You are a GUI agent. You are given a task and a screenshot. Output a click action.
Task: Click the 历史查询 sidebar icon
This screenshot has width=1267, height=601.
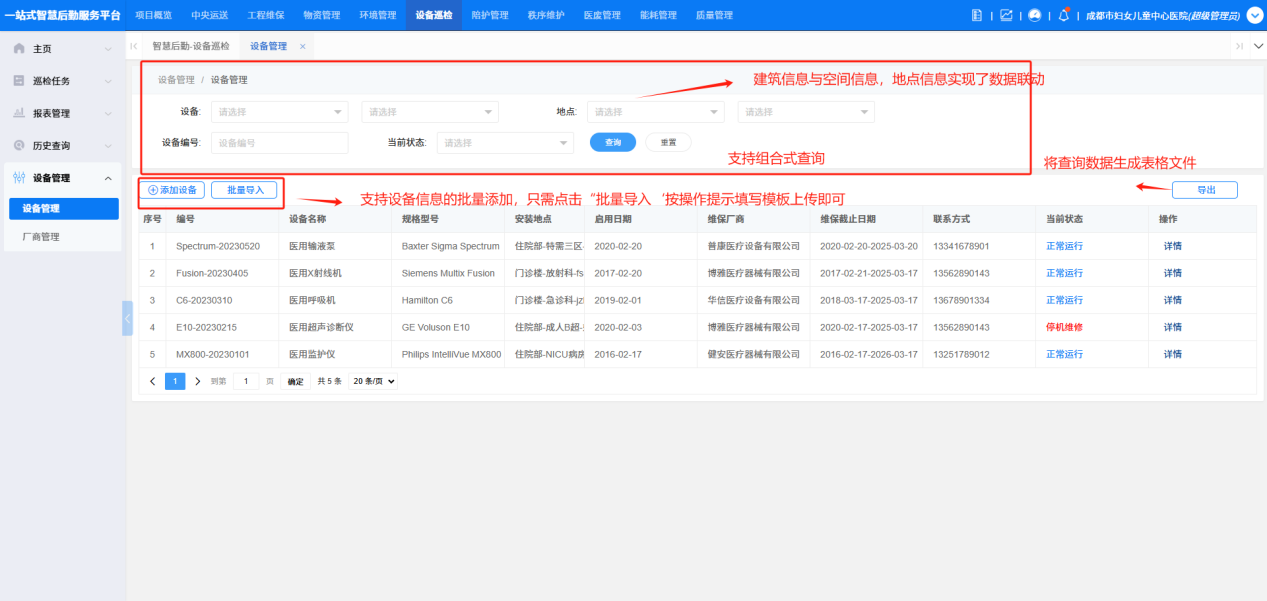19,145
